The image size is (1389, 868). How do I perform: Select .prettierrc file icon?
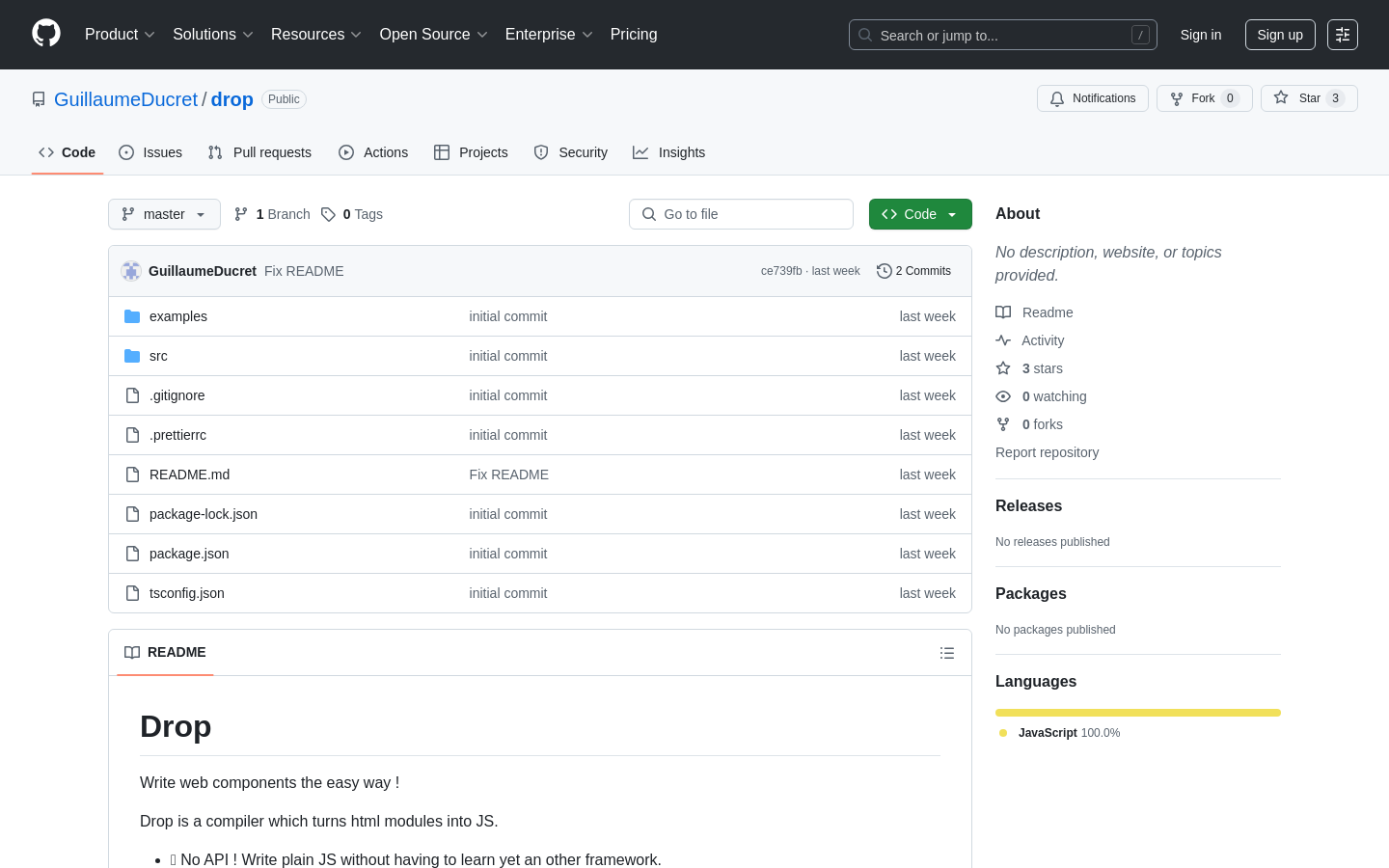[x=132, y=435]
